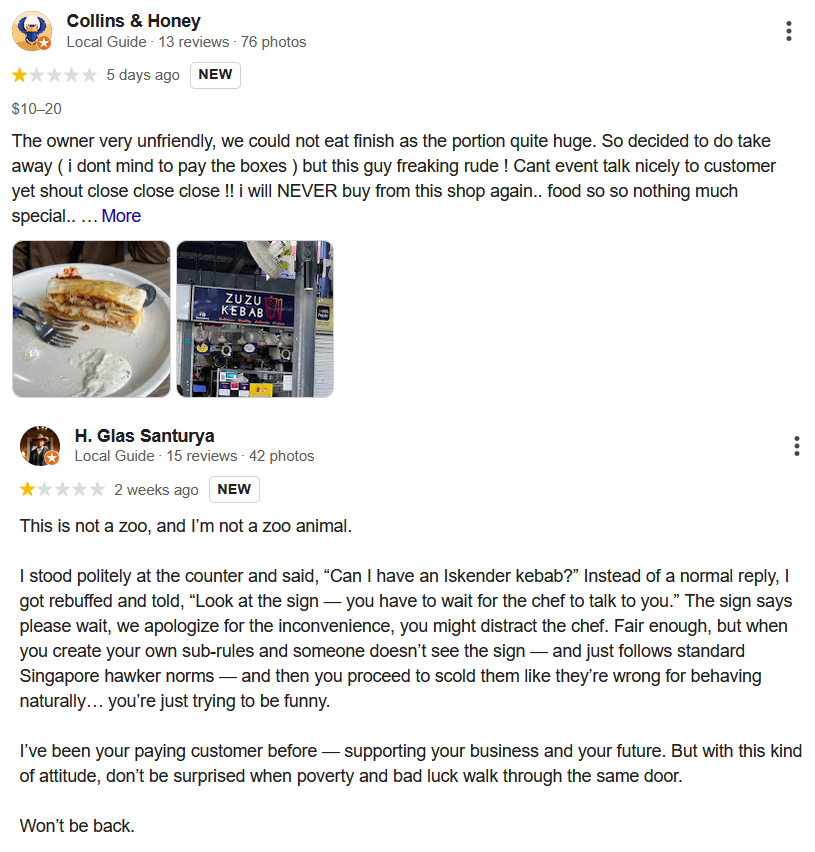This screenshot has width=815, height=852.
Task: Click NEW badge on Collins & Honey review
Action: pos(215,75)
